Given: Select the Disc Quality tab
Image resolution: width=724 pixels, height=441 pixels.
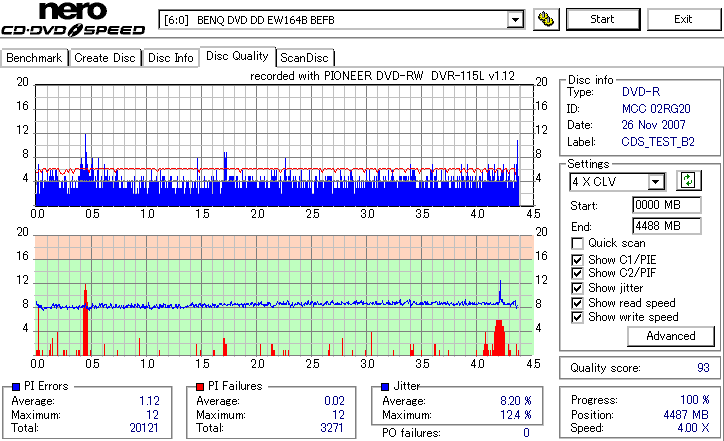Looking at the screenshot, I should click(237, 56).
